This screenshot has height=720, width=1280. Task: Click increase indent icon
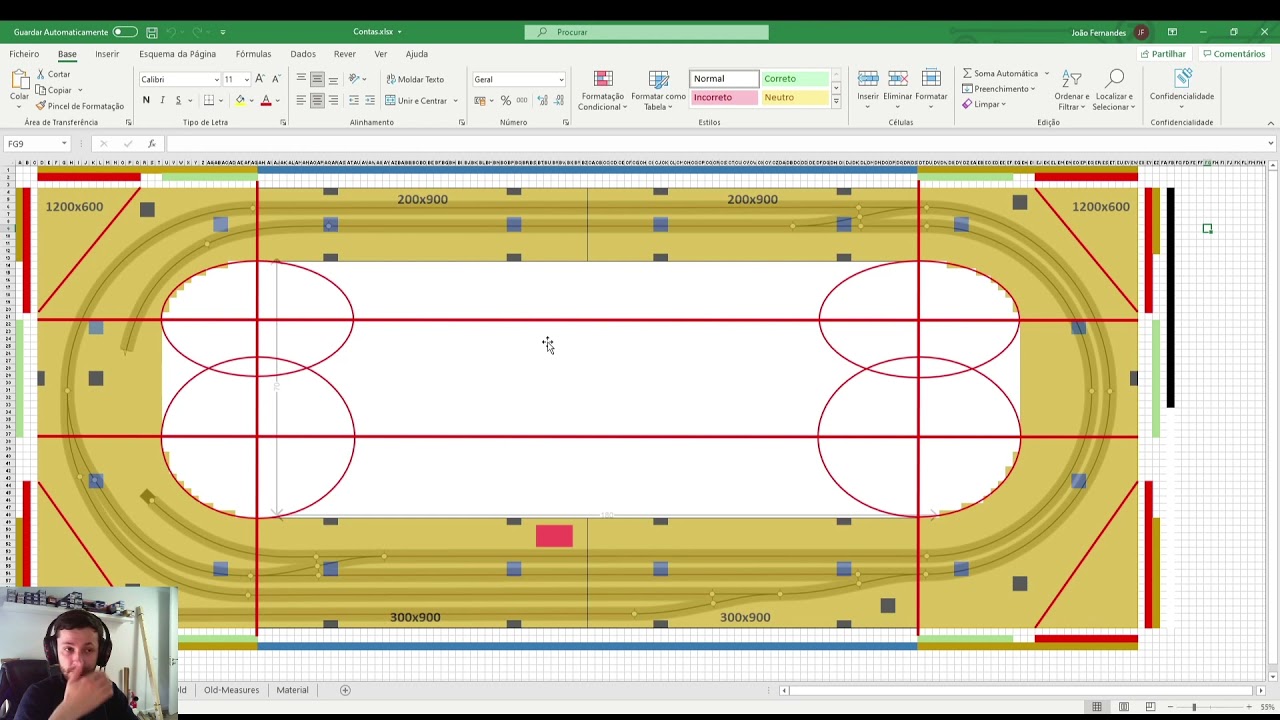point(369,100)
